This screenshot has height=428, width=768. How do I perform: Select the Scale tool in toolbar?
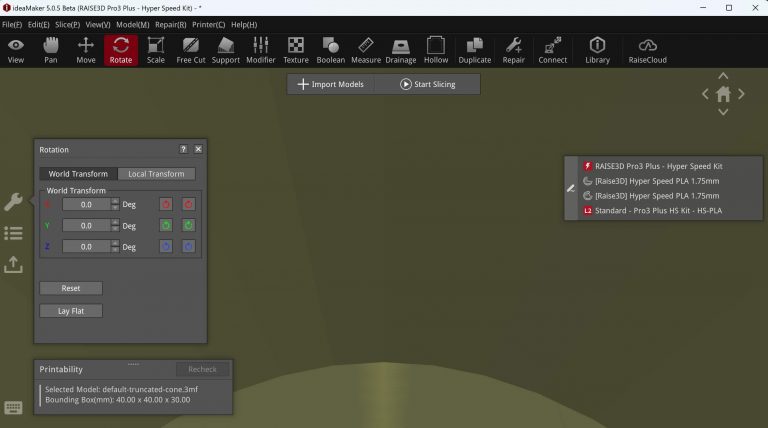point(155,49)
